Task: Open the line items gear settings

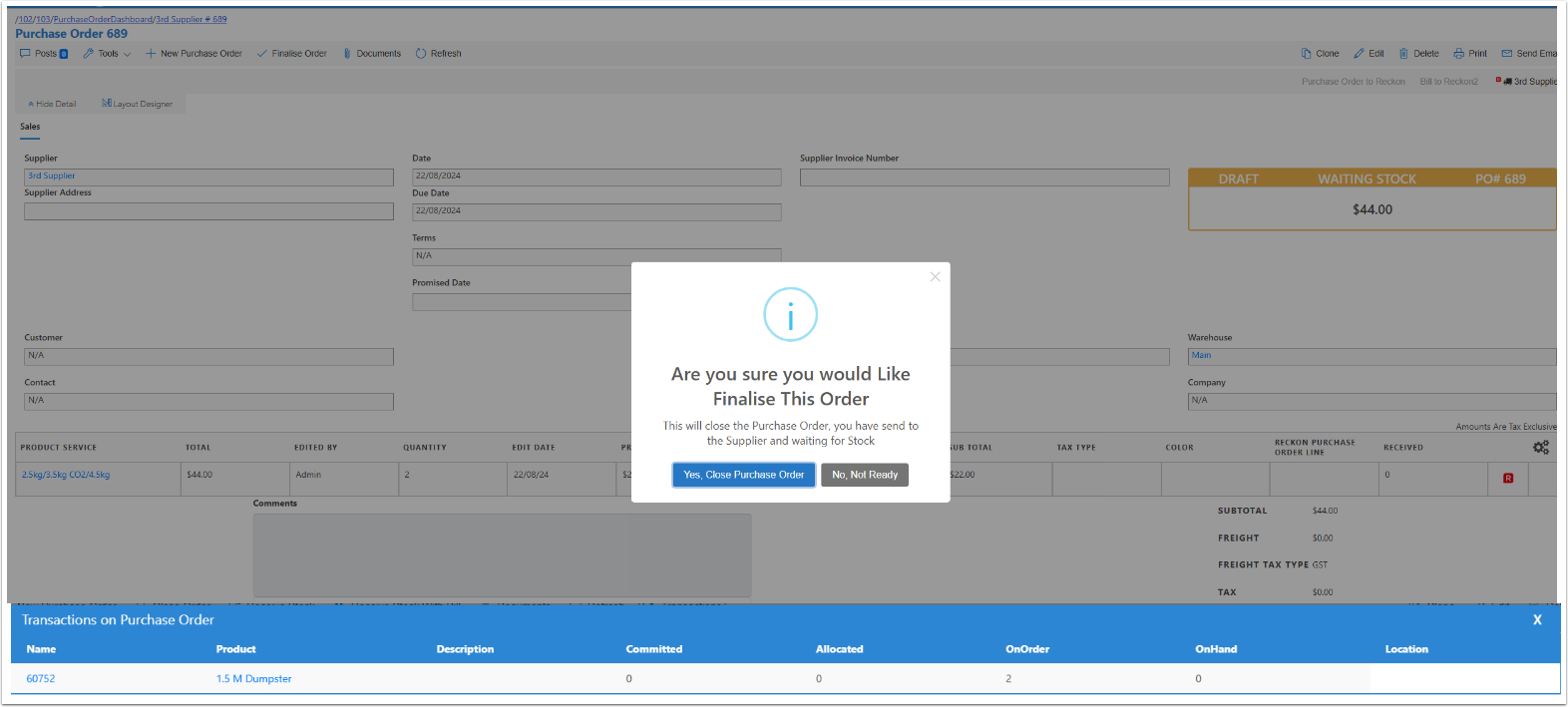Action: click(1540, 448)
